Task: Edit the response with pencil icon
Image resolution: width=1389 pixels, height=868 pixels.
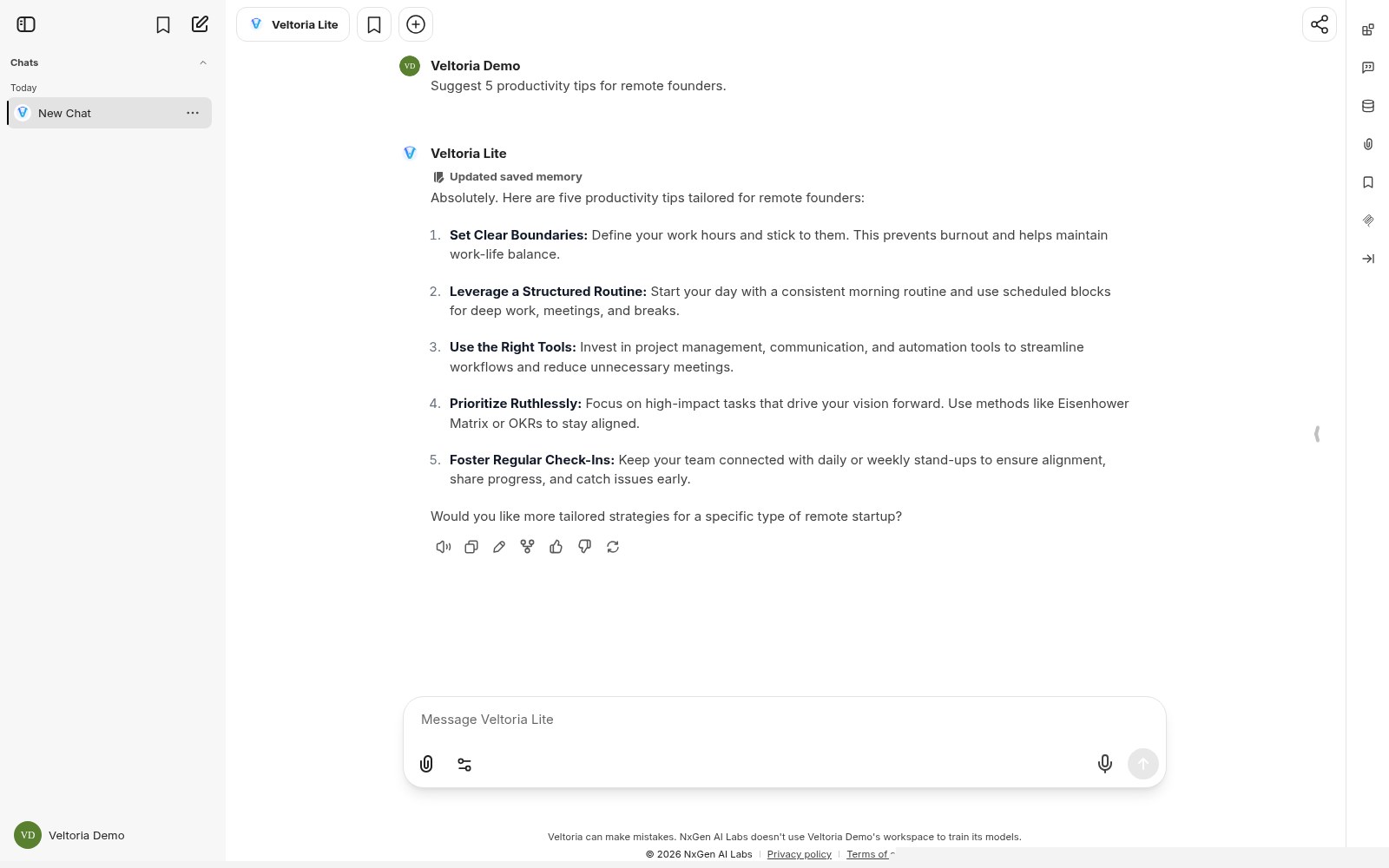Action: (x=499, y=547)
